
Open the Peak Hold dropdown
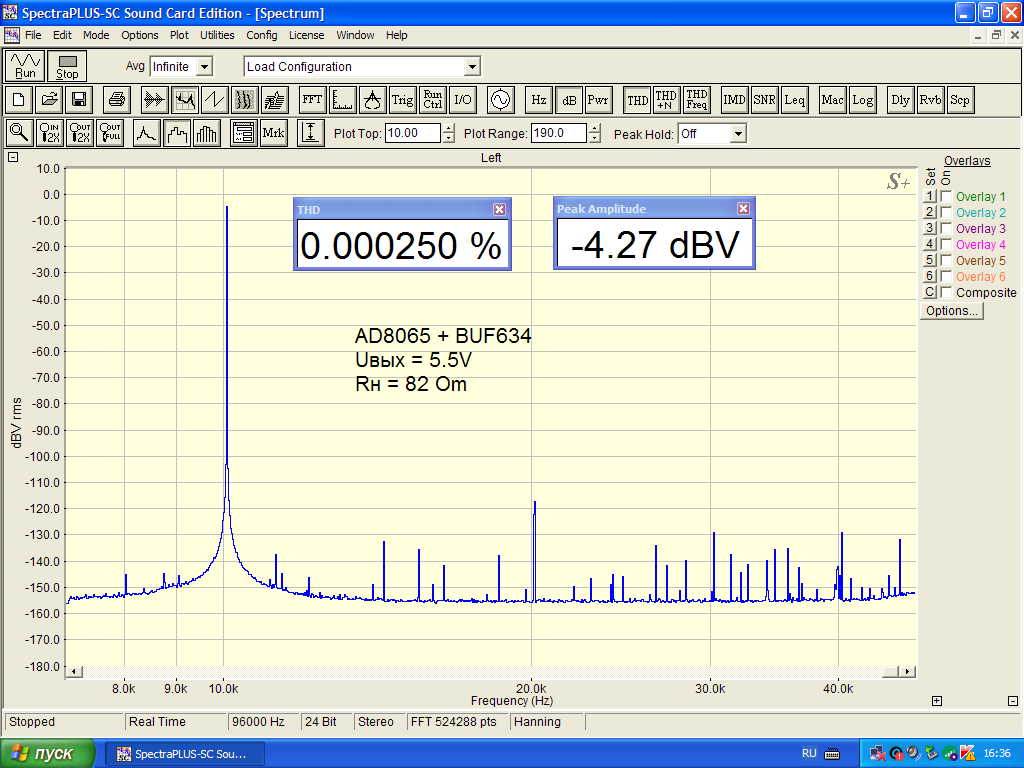pyautogui.click(x=738, y=134)
